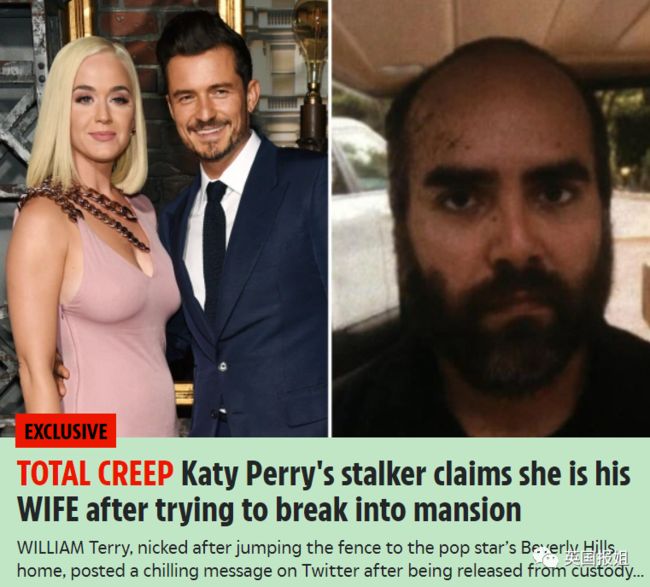Click the name "WILLIAM Terry" in summary
Image resolution: width=650 pixels, height=587 pixels.
74,548
